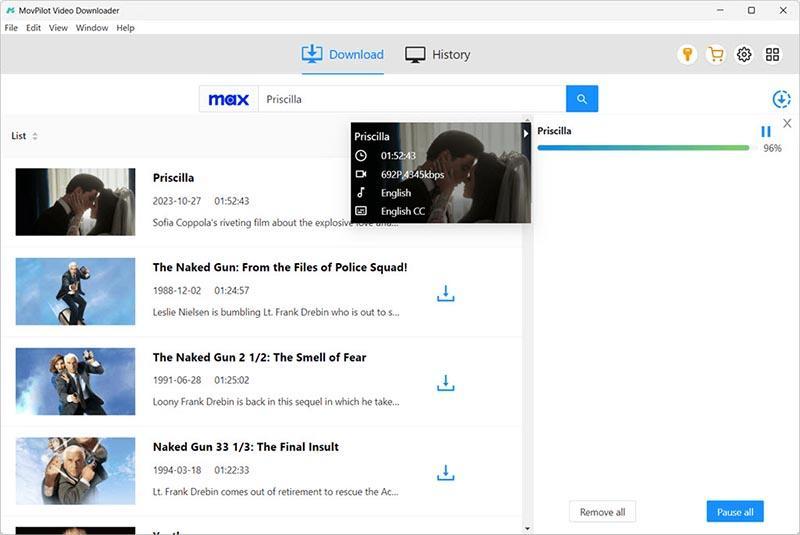Open the key registration icon

point(687,55)
